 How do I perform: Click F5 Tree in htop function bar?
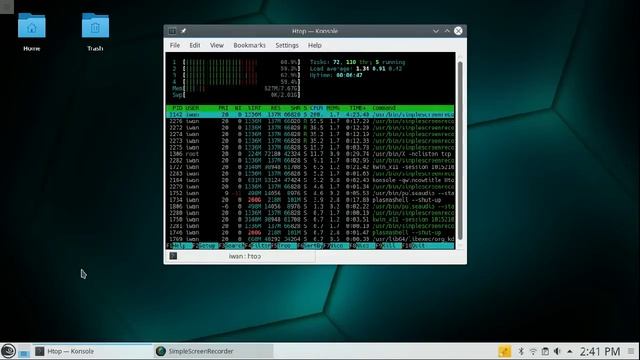coord(284,246)
